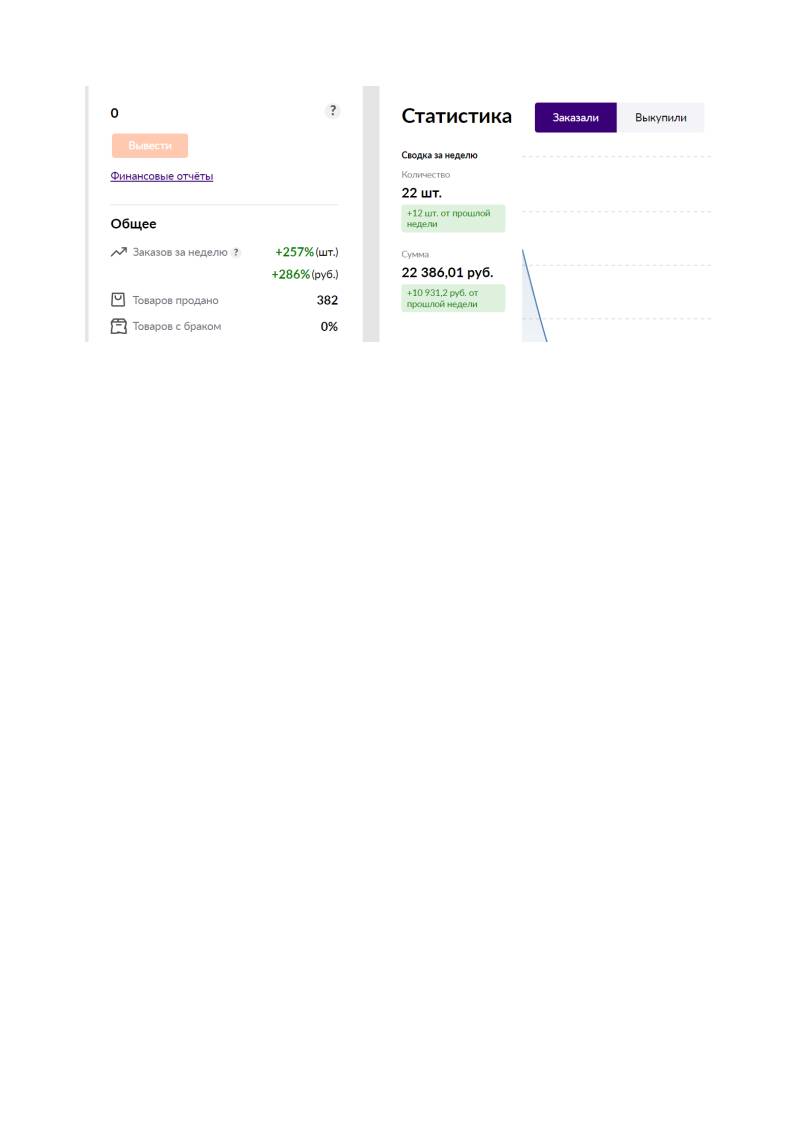This screenshot has width=793, height=1122.
Task: Click the trend arrow icon for weekly orders
Action: point(119,252)
